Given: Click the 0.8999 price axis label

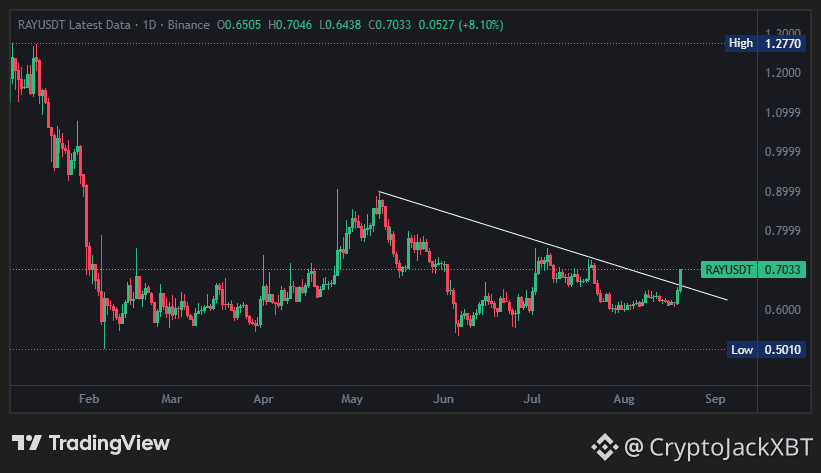Looking at the screenshot, I should pos(783,192).
